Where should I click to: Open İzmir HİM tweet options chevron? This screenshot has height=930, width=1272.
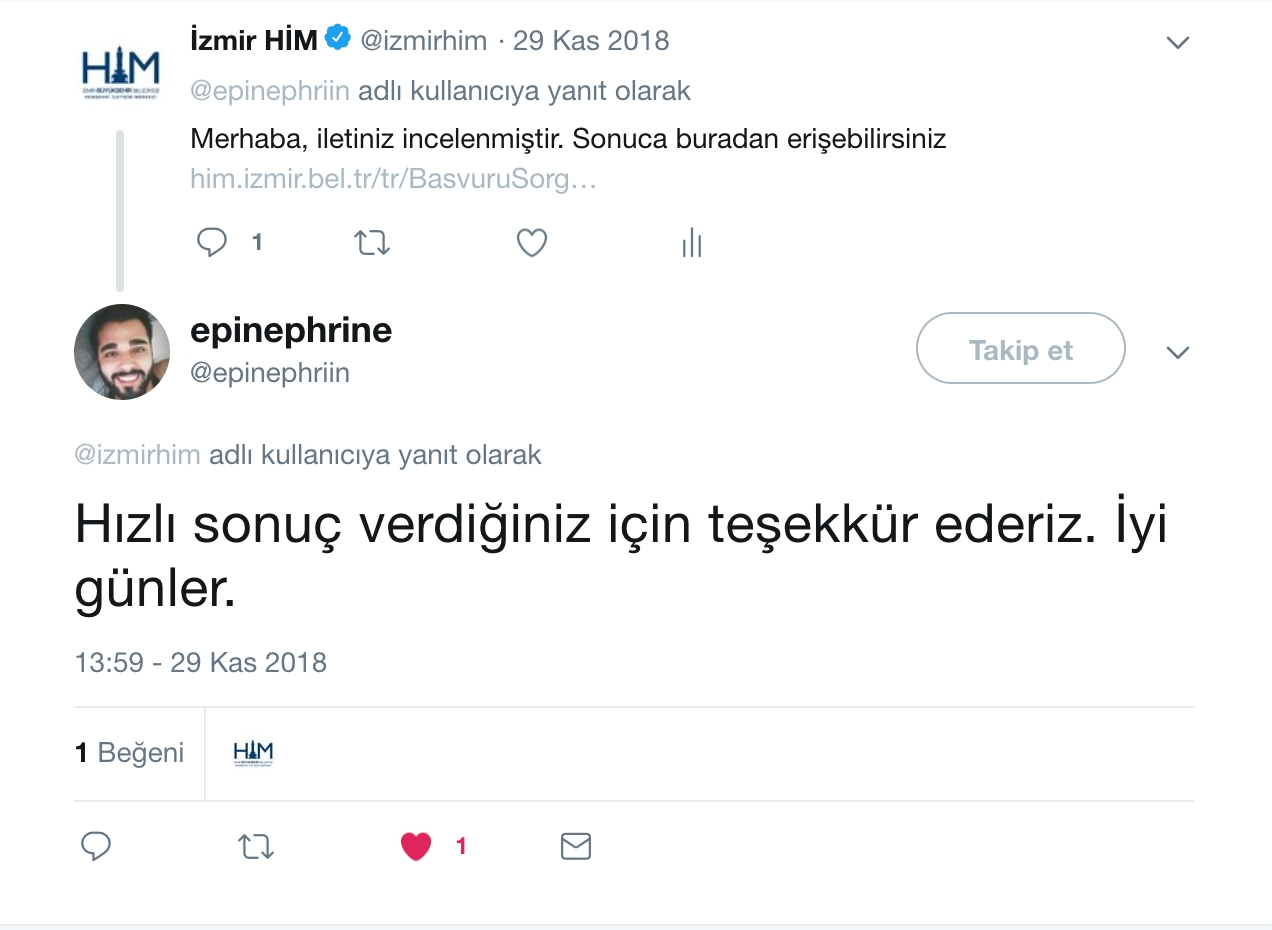1178,42
